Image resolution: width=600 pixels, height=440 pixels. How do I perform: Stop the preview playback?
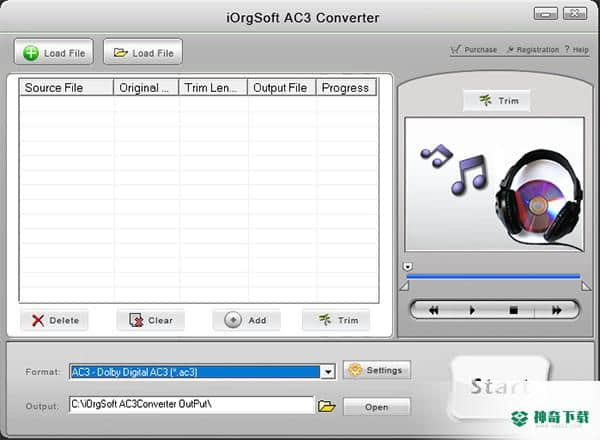click(514, 310)
